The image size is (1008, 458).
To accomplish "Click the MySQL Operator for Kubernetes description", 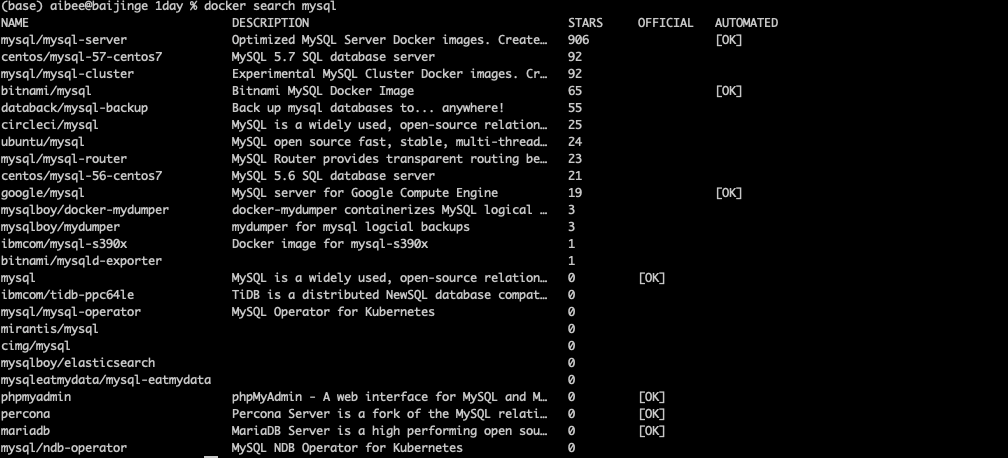I will 333,312.
